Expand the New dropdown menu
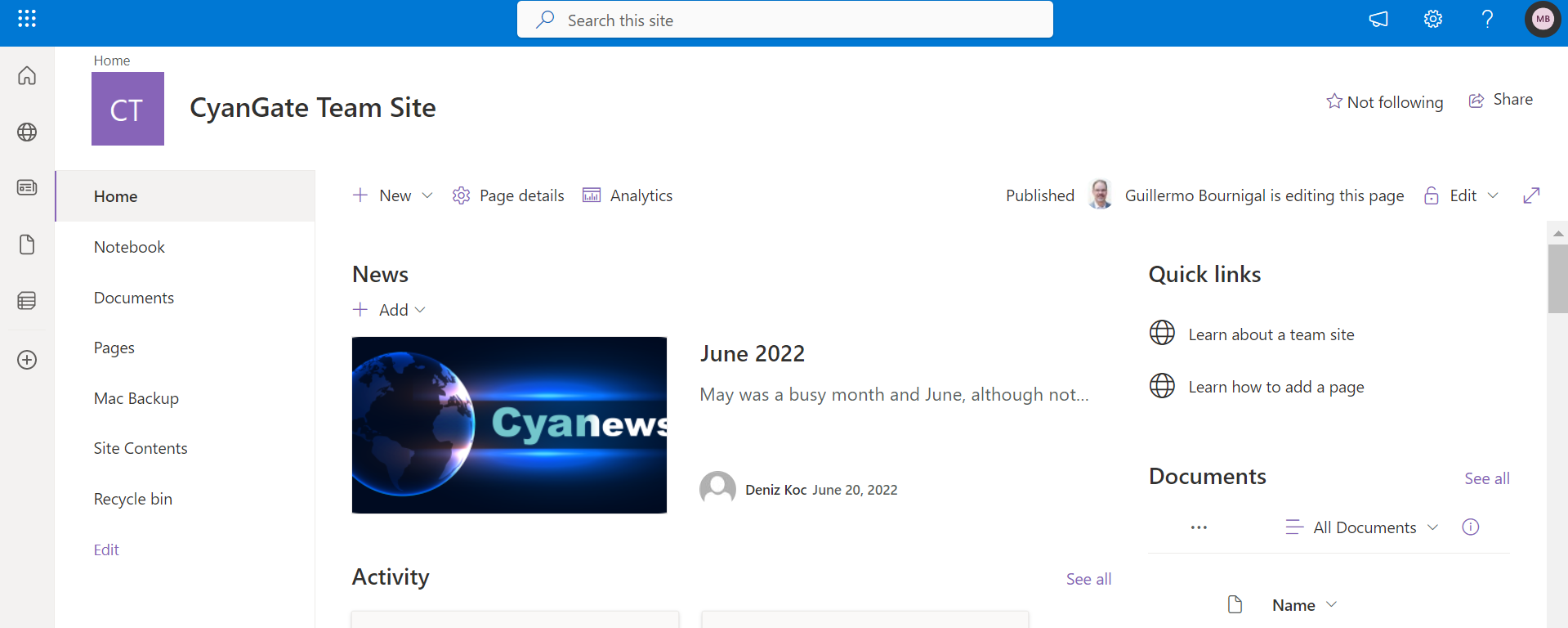This screenshot has height=628, width=1568. [427, 195]
